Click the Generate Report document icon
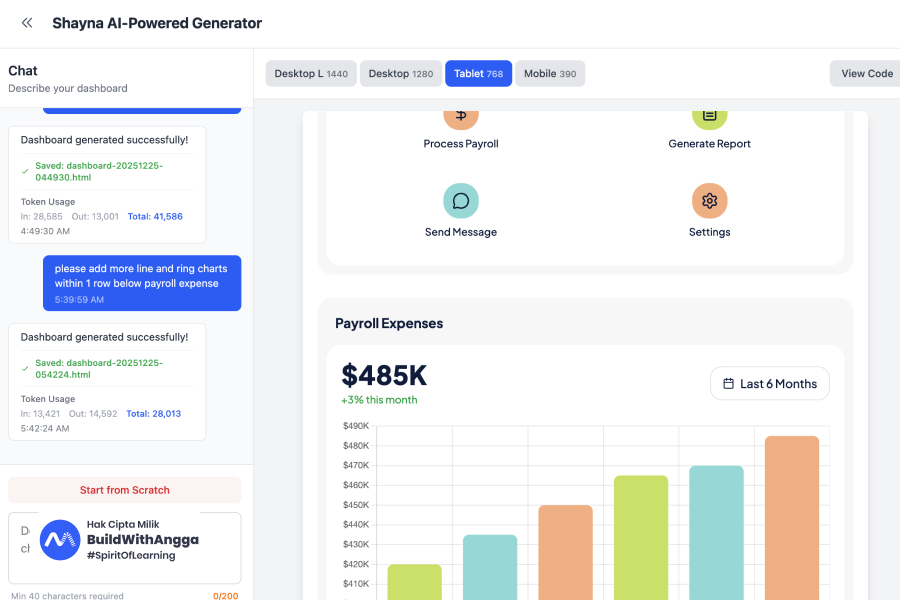The height and width of the screenshot is (600, 900). pyautogui.click(x=709, y=115)
